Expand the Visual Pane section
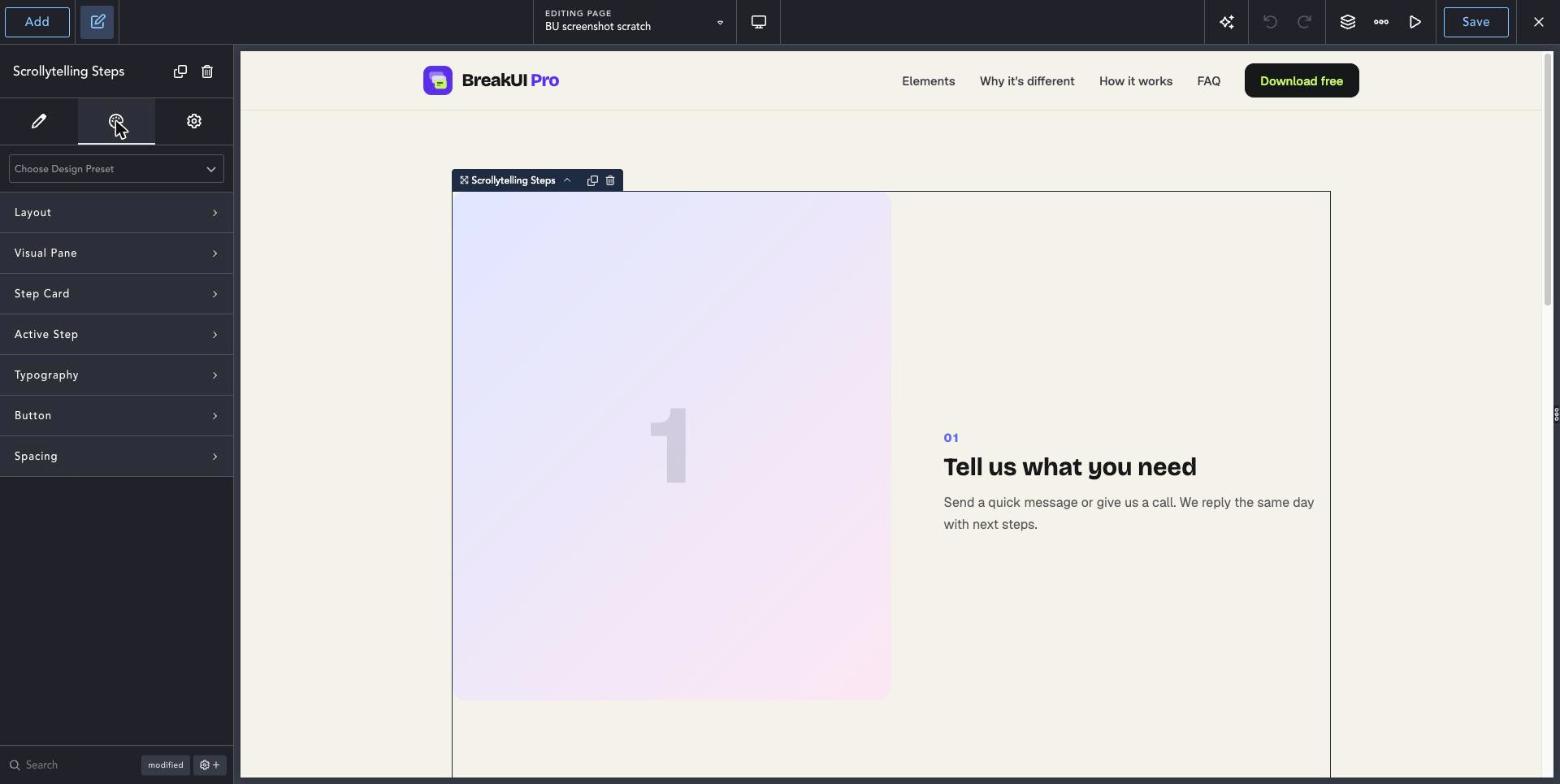Viewport: 1560px width, 784px height. pos(116,253)
